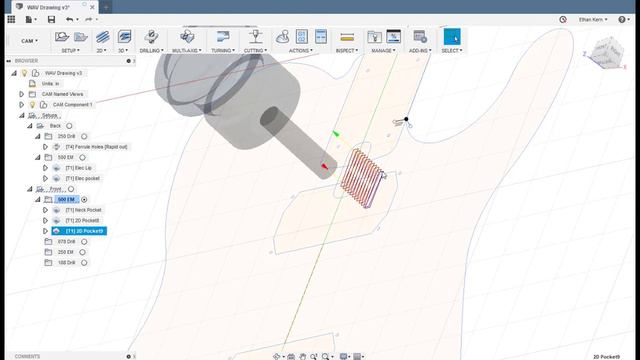Activate the 188 Drill folder radio button

click(x=84, y=263)
